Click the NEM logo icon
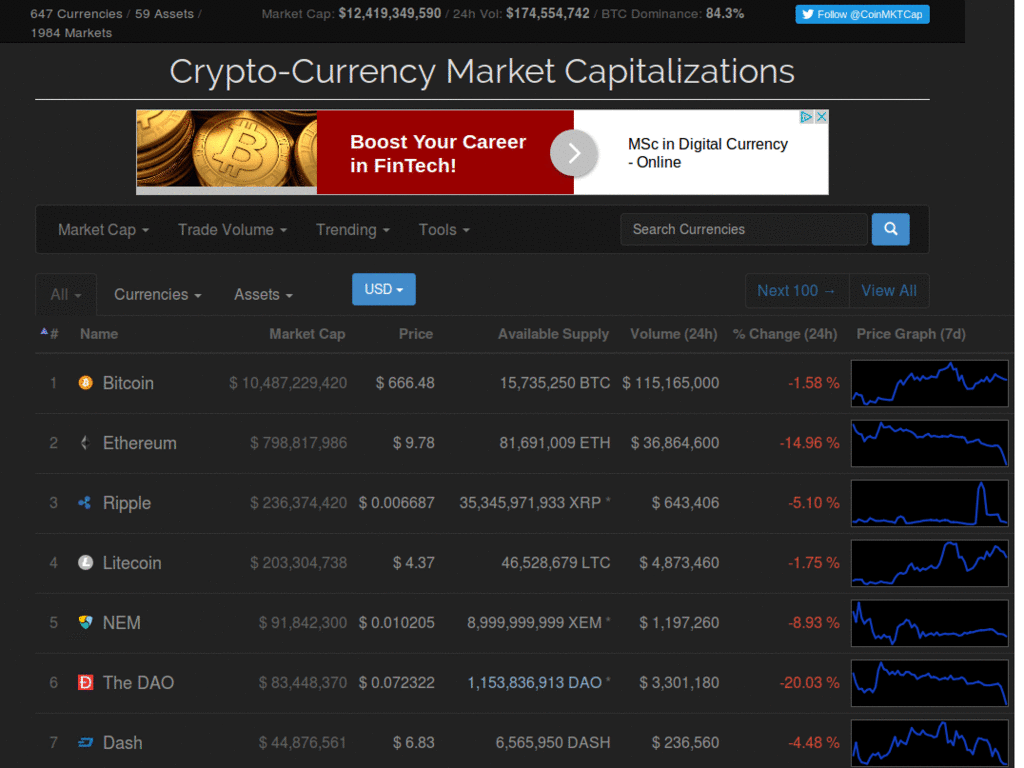Viewport: 1024px width, 768px height. tap(86, 622)
